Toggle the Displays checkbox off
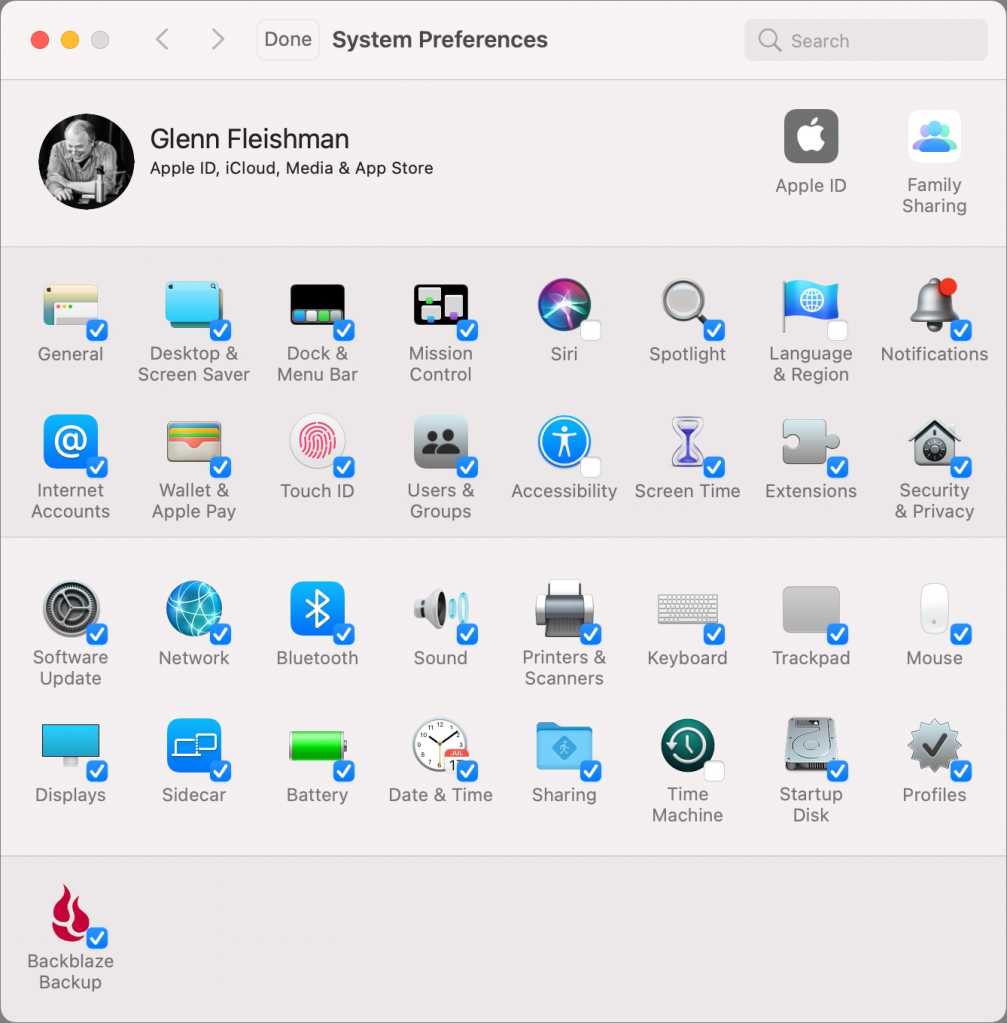 tap(97, 771)
